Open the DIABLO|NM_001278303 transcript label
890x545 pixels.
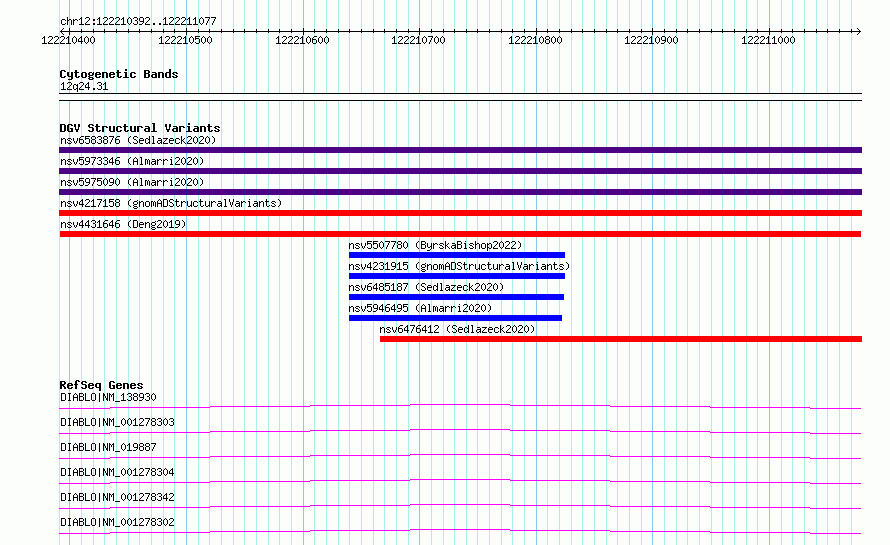[117, 422]
